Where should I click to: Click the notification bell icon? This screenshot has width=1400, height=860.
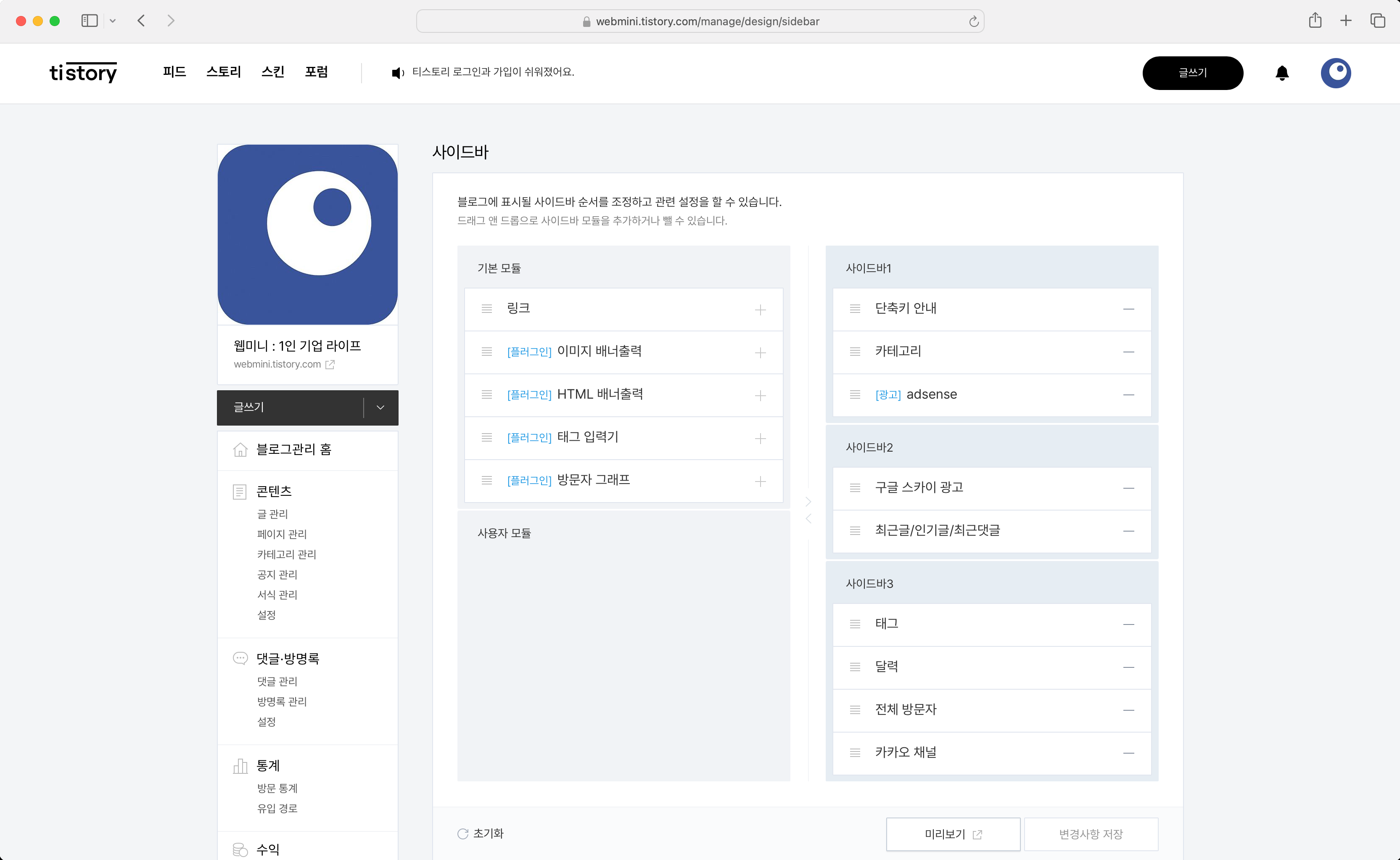(x=1282, y=73)
